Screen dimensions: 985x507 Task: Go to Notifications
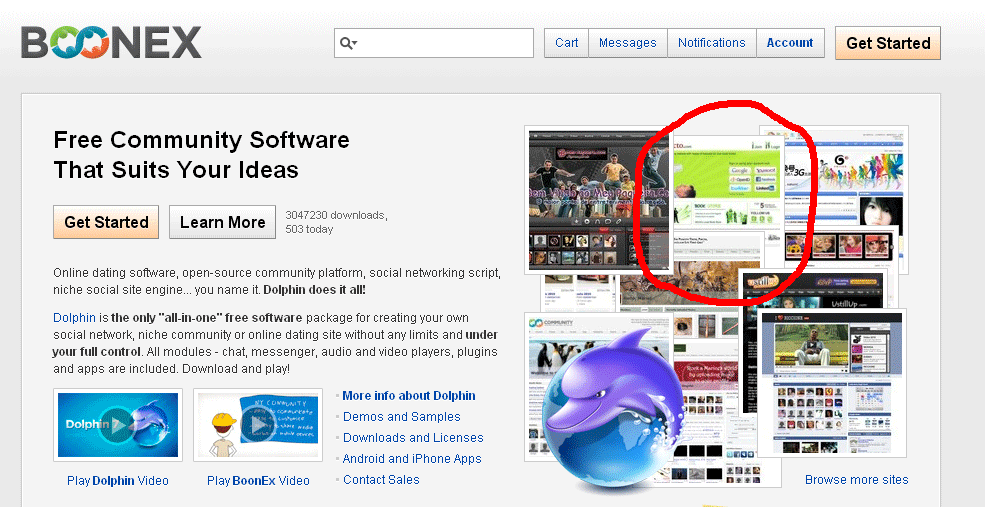[x=711, y=43]
